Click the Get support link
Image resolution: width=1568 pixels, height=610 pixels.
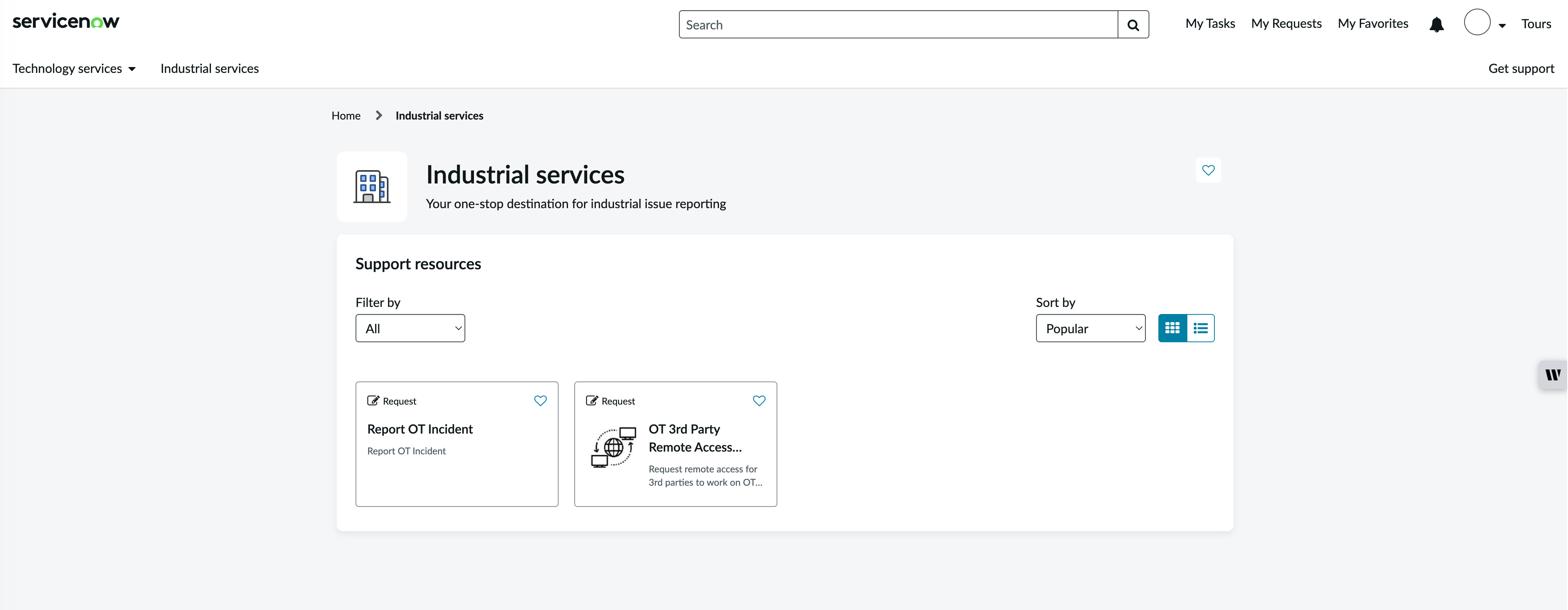(x=1521, y=69)
